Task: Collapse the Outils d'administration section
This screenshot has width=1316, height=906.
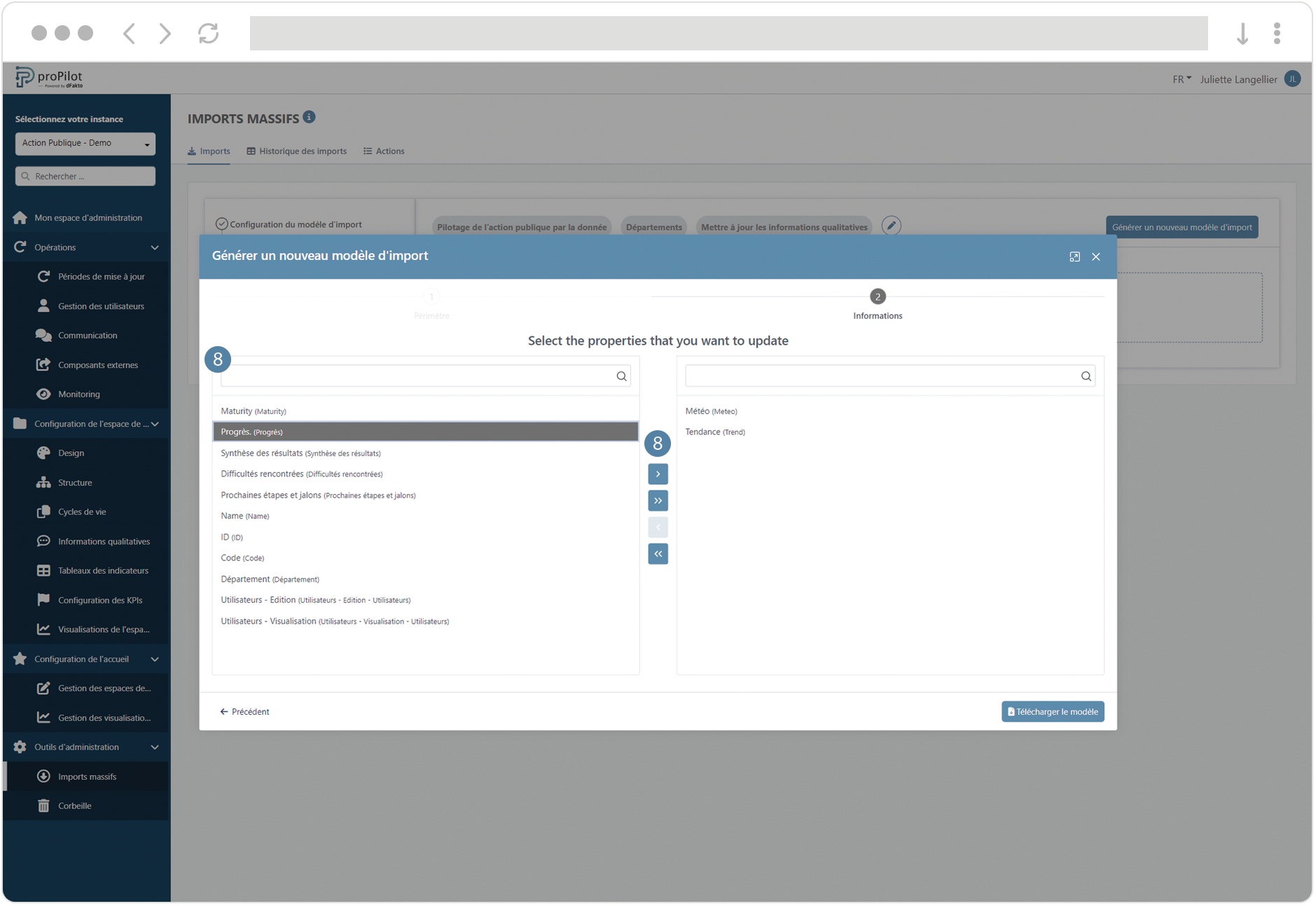Action: point(155,747)
